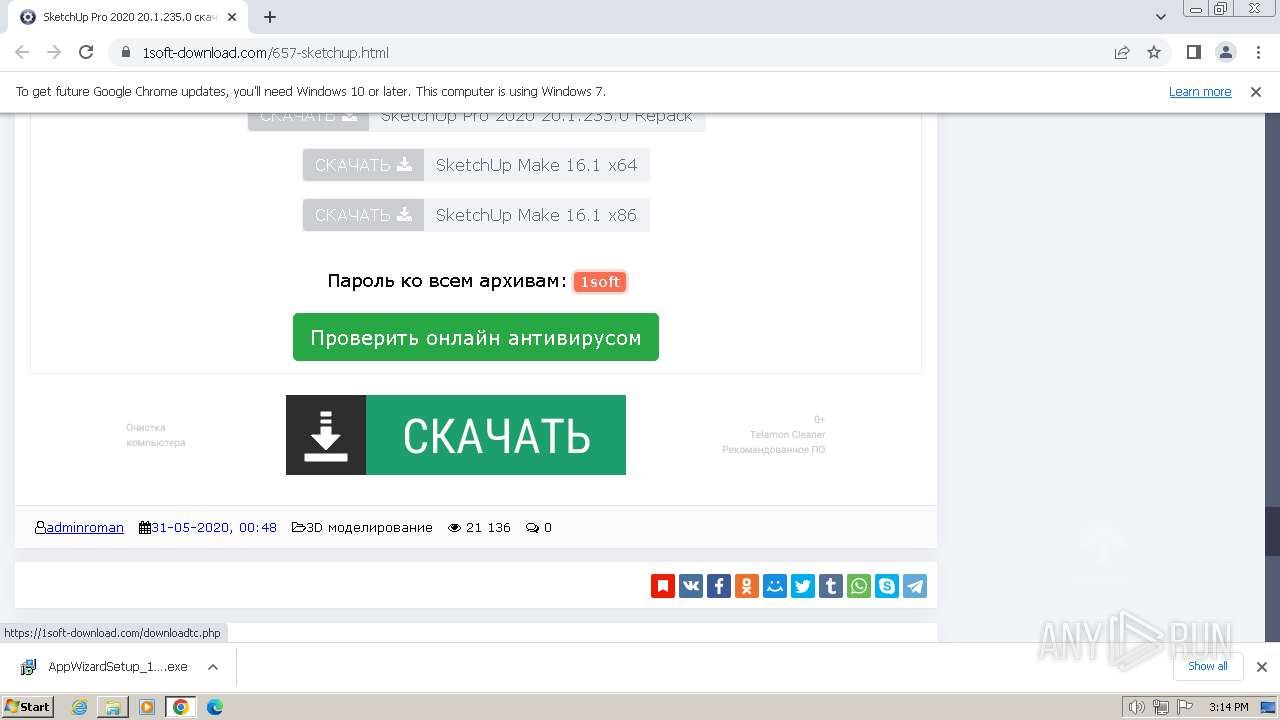Image resolution: width=1280 pixels, height=720 pixels.
Task: Share the page to Moi Mir
Action: 775,586
